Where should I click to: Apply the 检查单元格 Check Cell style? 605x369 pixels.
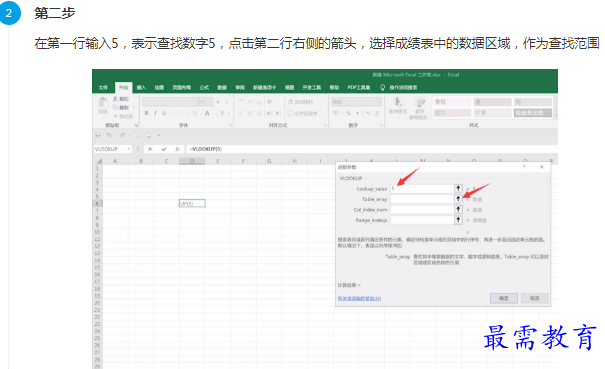coord(532,113)
